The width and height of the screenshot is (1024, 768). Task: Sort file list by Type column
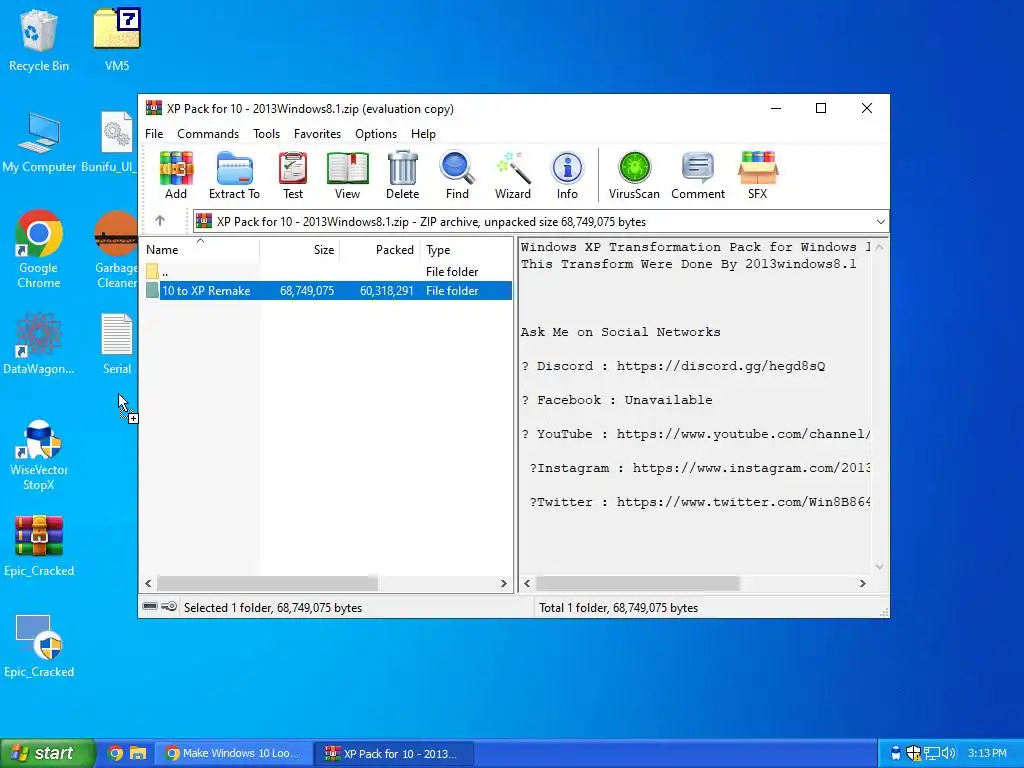(x=466, y=249)
